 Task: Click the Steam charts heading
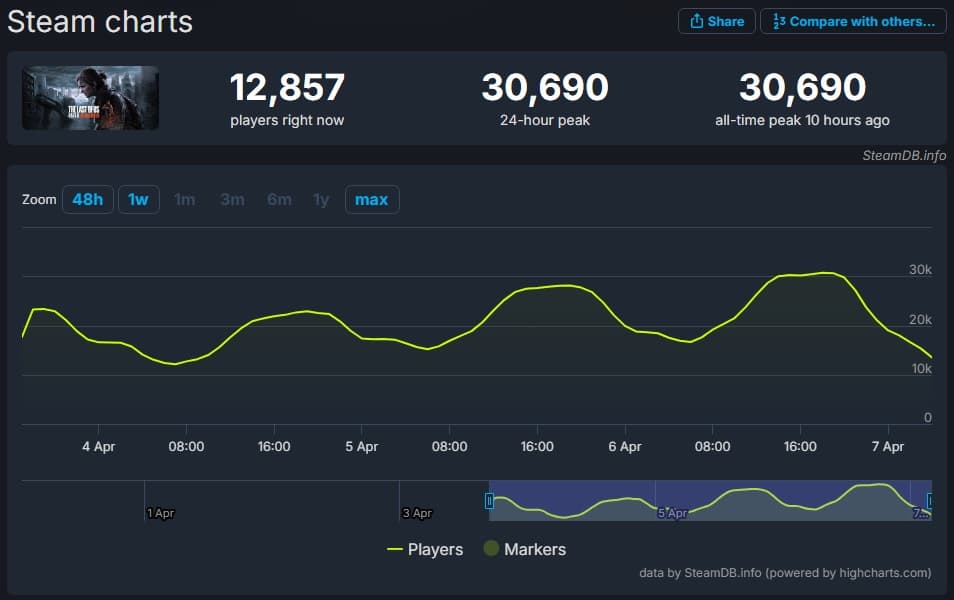point(100,22)
